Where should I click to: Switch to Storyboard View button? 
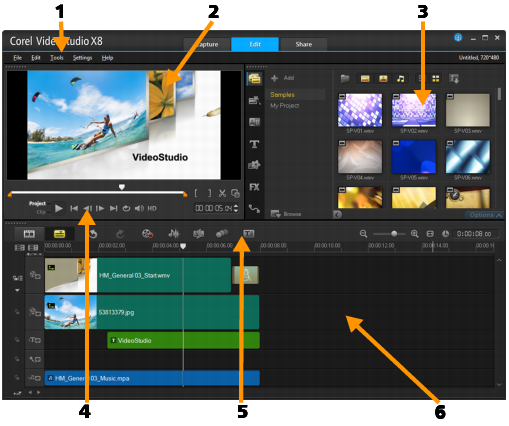pos(29,234)
